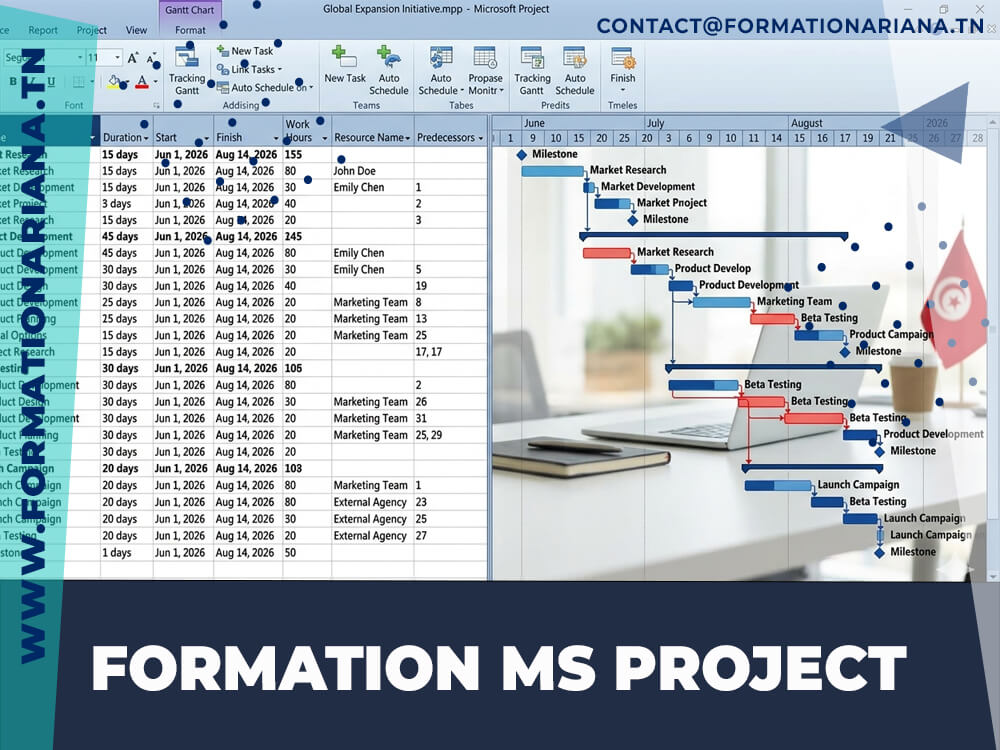
Task: Select the work hours cell showing 103
Action: coord(307,468)
